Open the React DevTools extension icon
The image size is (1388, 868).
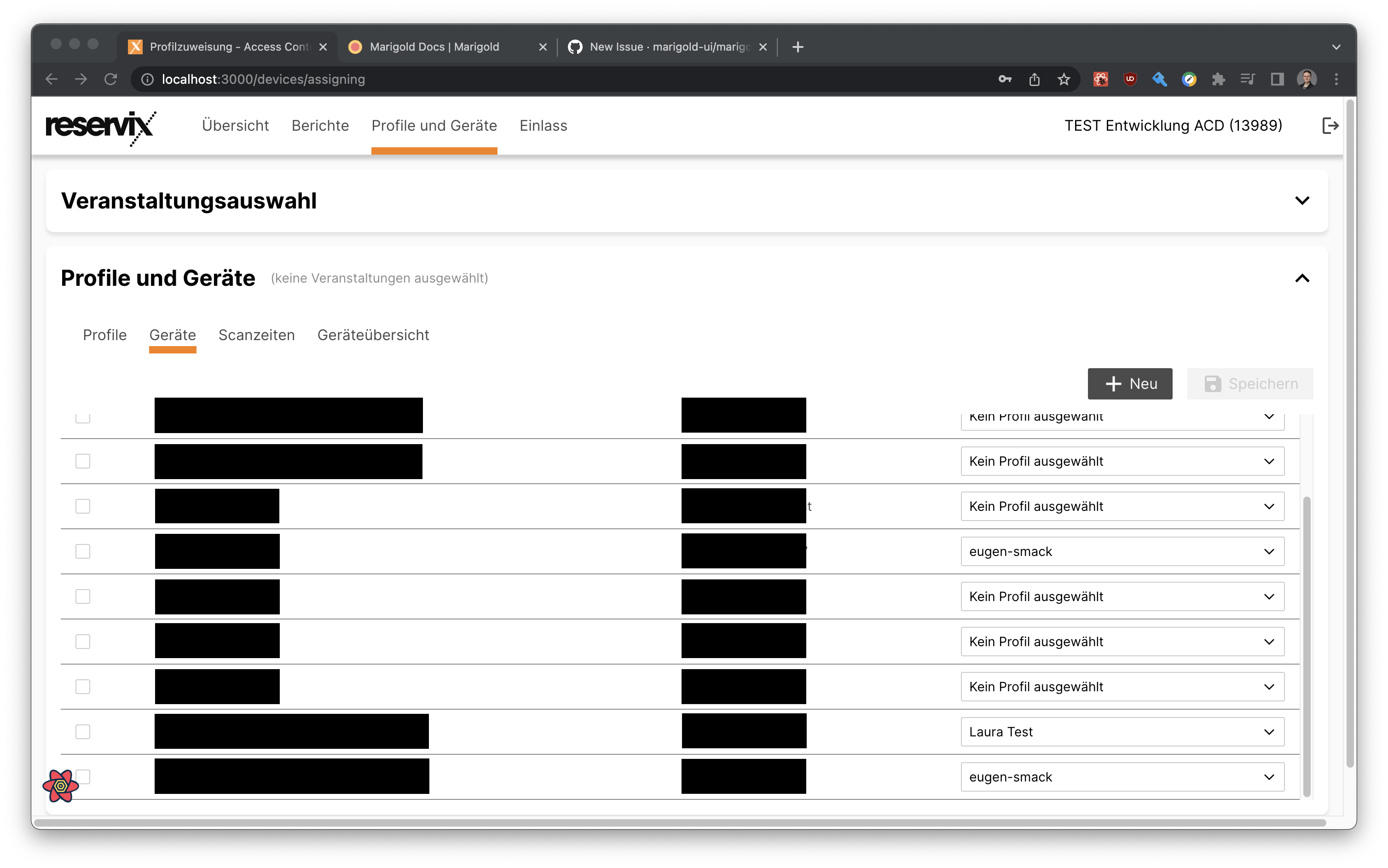[x=1100, y=79]
